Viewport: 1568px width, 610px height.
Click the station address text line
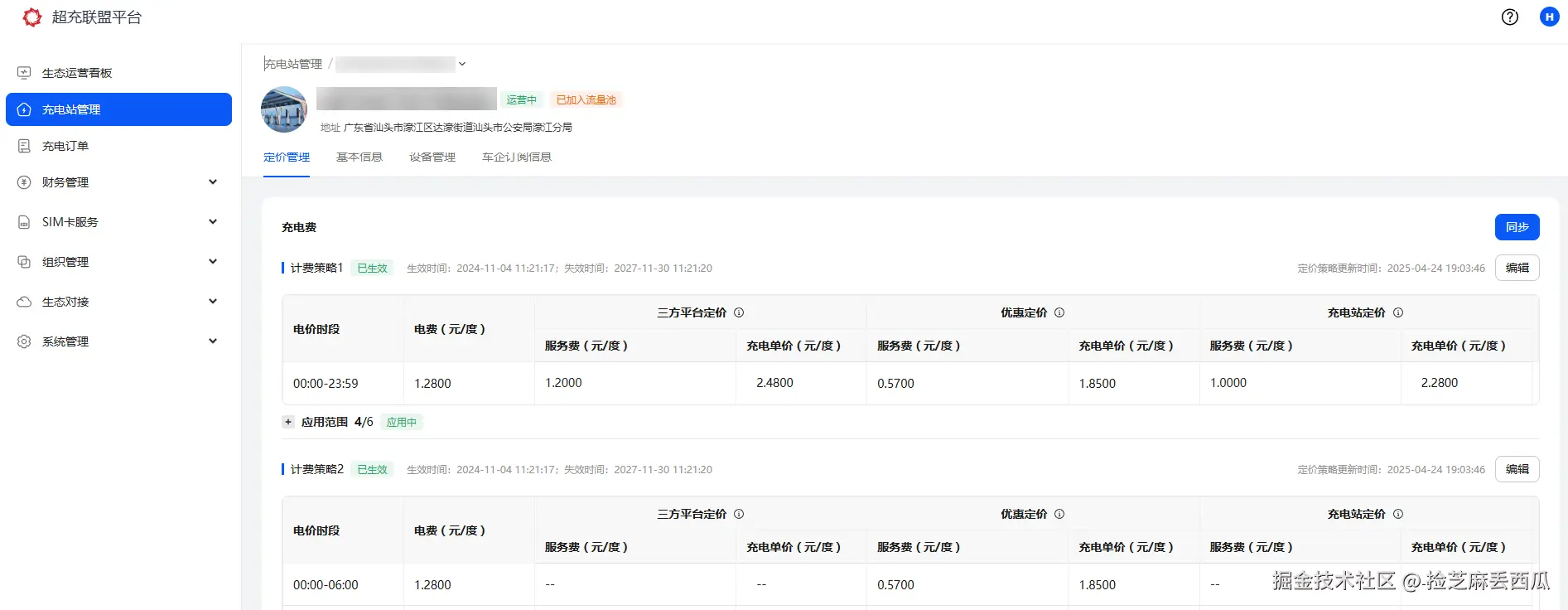tap(446, 128)
